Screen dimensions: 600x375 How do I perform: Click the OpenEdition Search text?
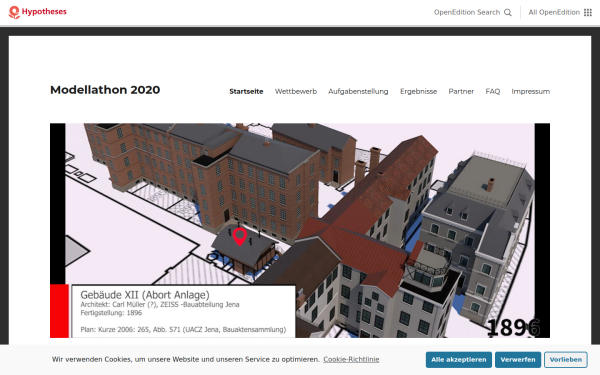pyautogui.click(x=467, y=12)
